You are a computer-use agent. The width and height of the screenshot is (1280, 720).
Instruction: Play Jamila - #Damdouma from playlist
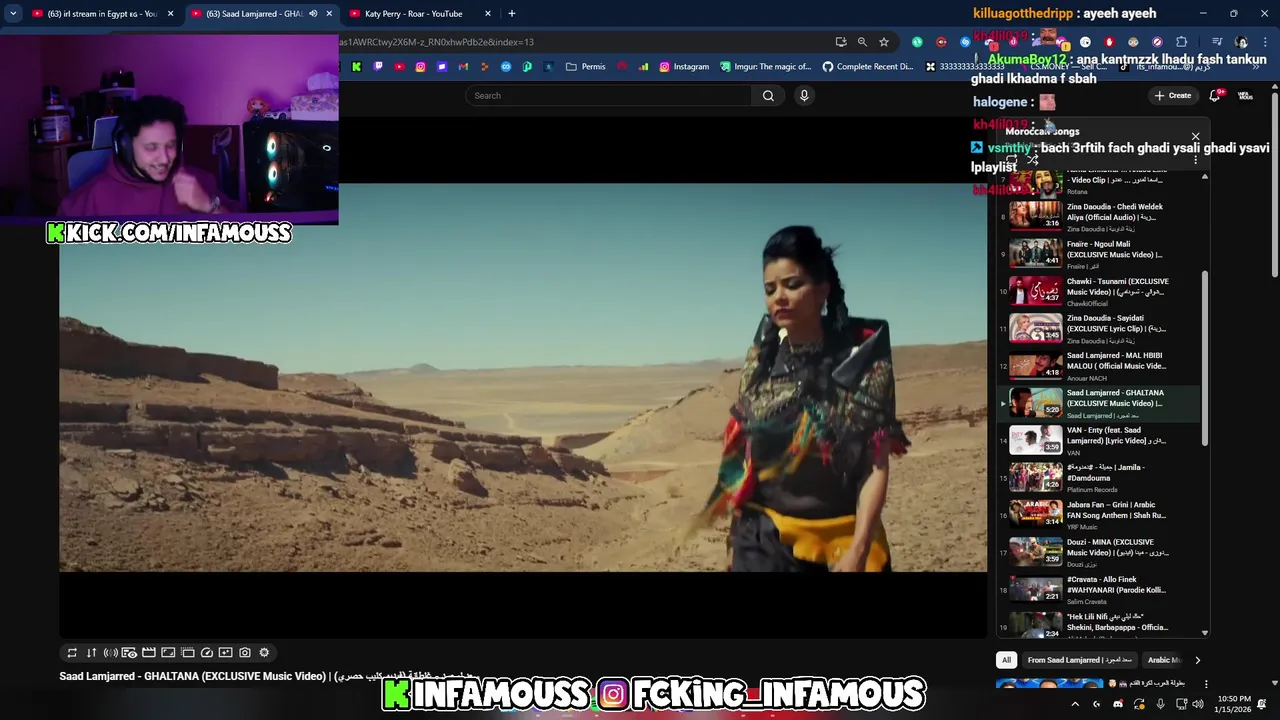[x=1098, y=477]
